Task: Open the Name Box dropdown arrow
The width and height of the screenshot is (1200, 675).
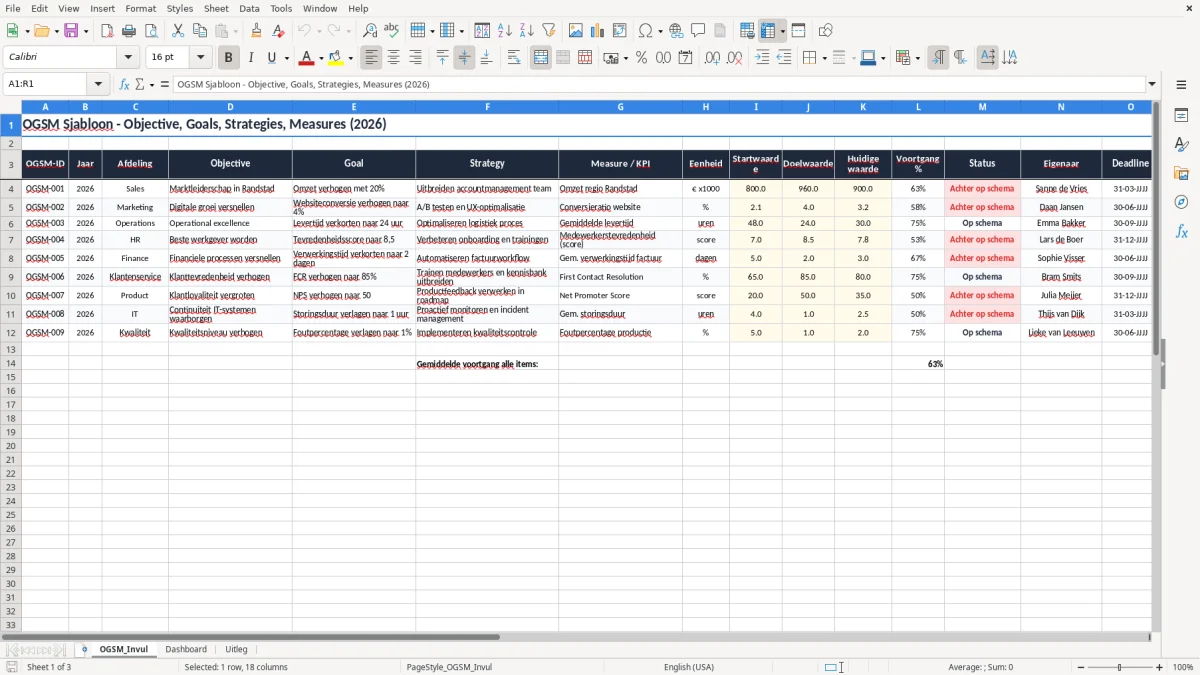Action: coord(99,84)
